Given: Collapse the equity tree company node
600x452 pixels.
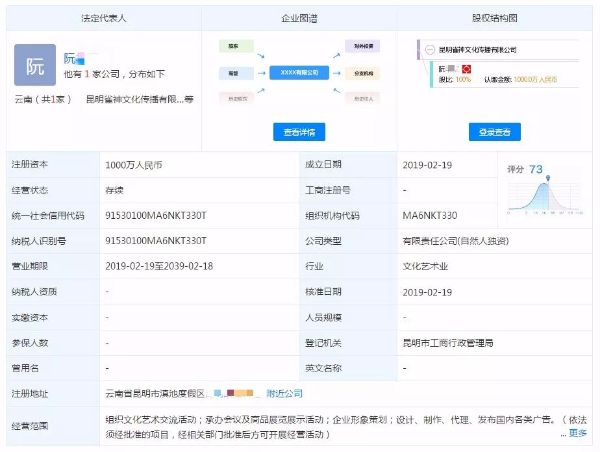Looking at the screenshot, I should pyautogui.click(x=431, y=49).
